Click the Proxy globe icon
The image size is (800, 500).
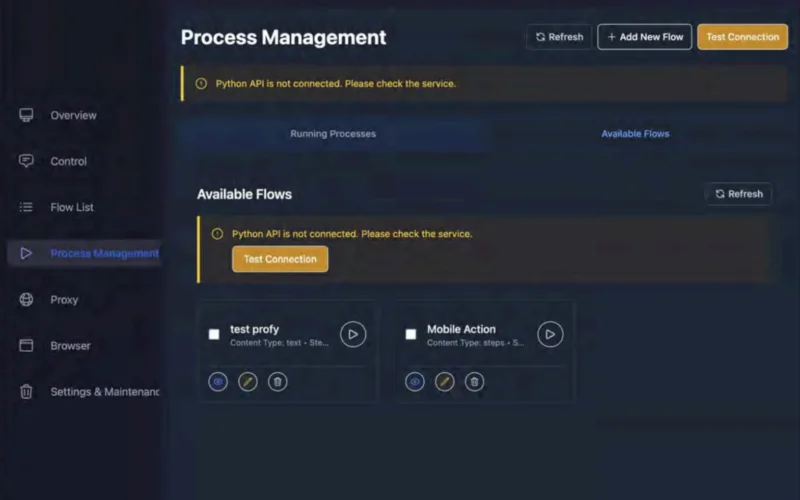pos(27,299)
